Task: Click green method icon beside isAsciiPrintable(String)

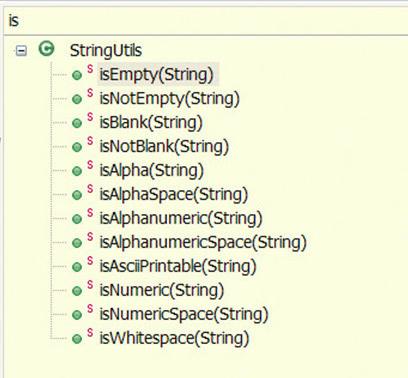Action: [77, 267]
